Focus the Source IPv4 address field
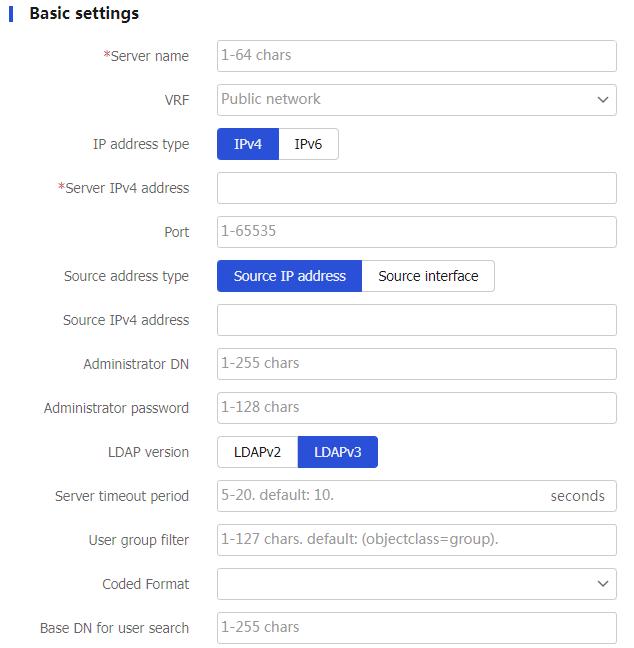634x648 pixels. (x=417, y=320)
